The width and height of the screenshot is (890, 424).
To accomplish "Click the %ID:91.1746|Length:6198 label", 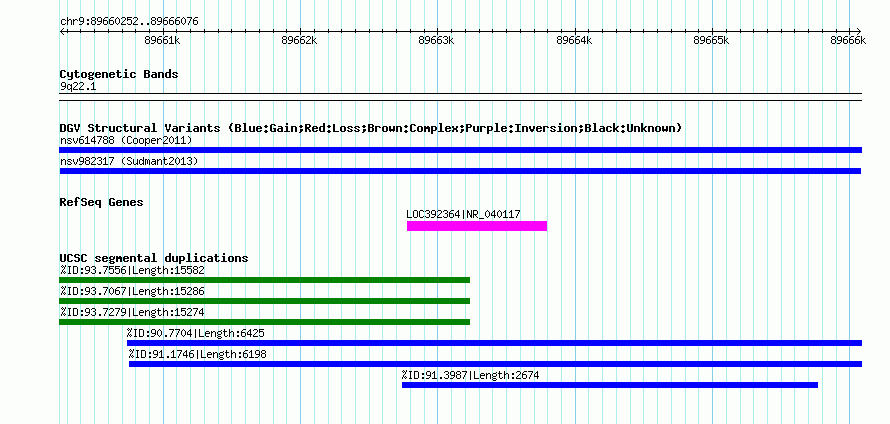I will click(x=198, y=355).
